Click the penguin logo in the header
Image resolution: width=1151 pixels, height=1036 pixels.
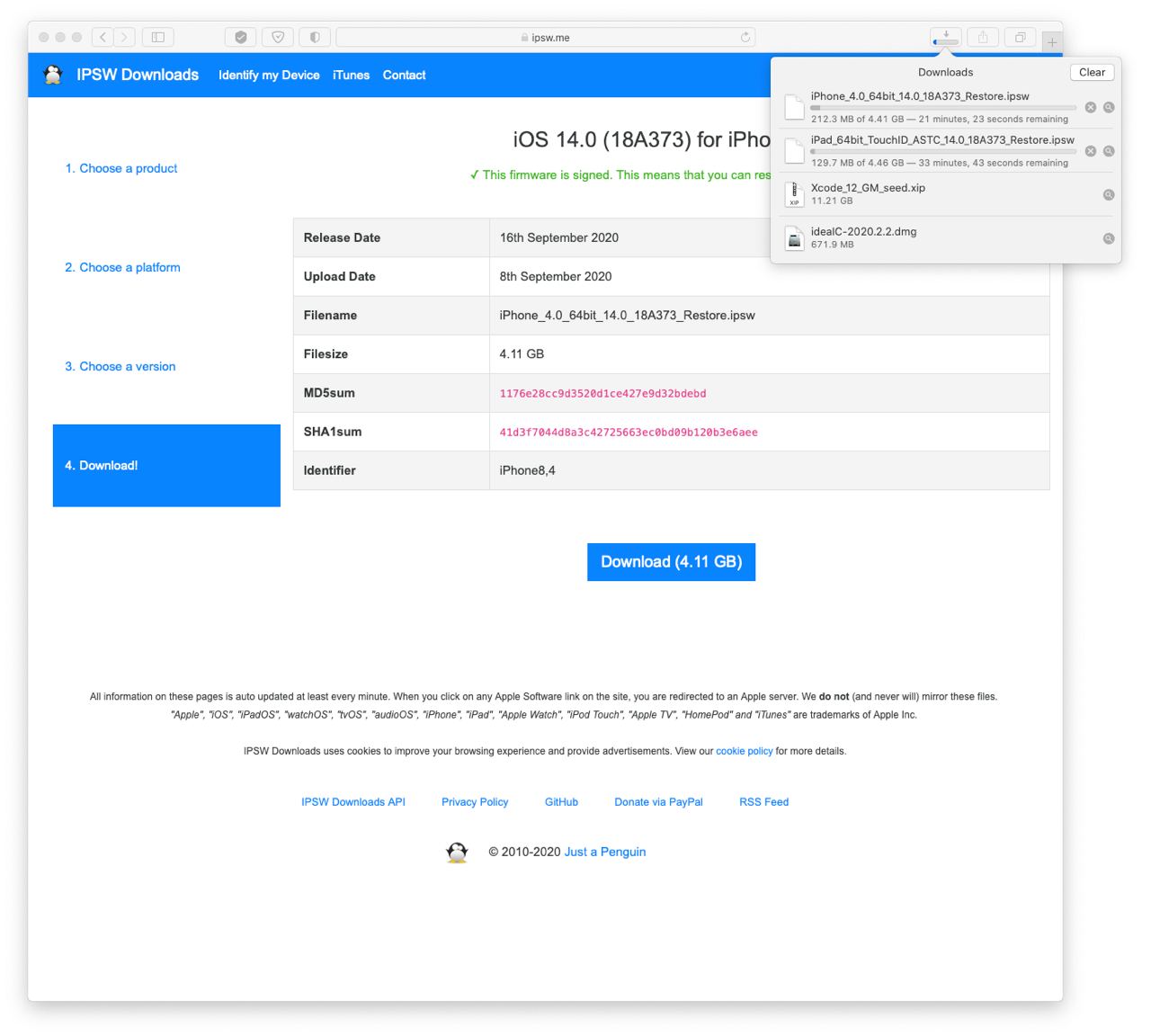(53, 75)
